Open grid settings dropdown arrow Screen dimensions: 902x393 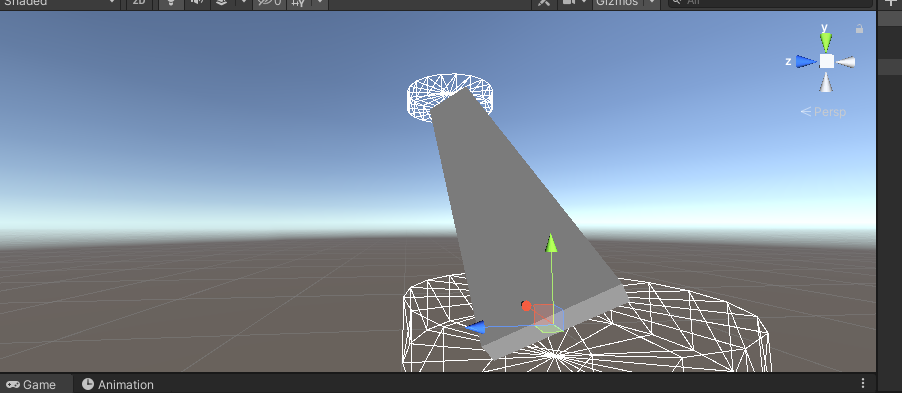(x=320, y=3)
